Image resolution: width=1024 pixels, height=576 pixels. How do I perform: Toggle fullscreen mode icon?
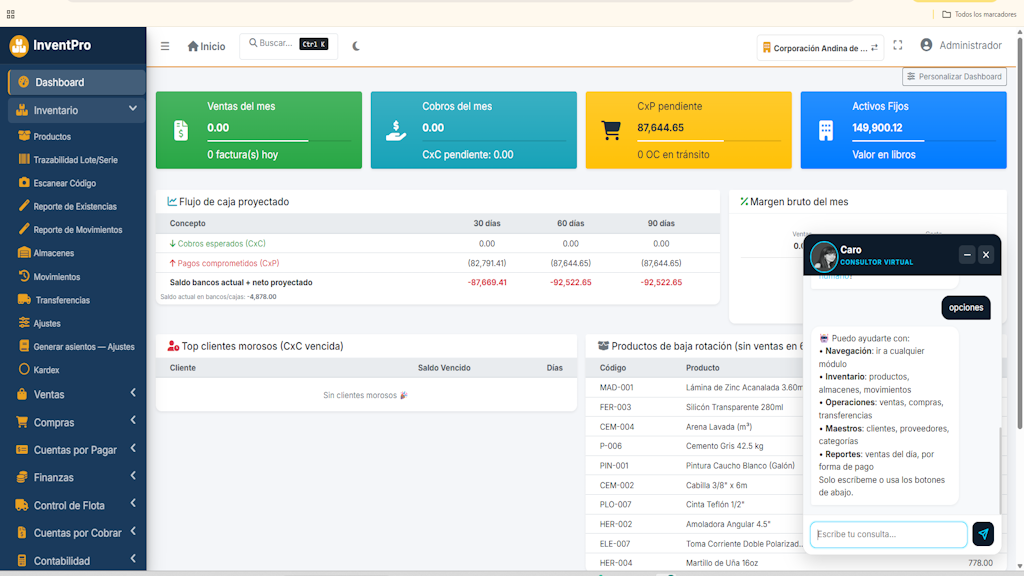click(x=898, y=45)
